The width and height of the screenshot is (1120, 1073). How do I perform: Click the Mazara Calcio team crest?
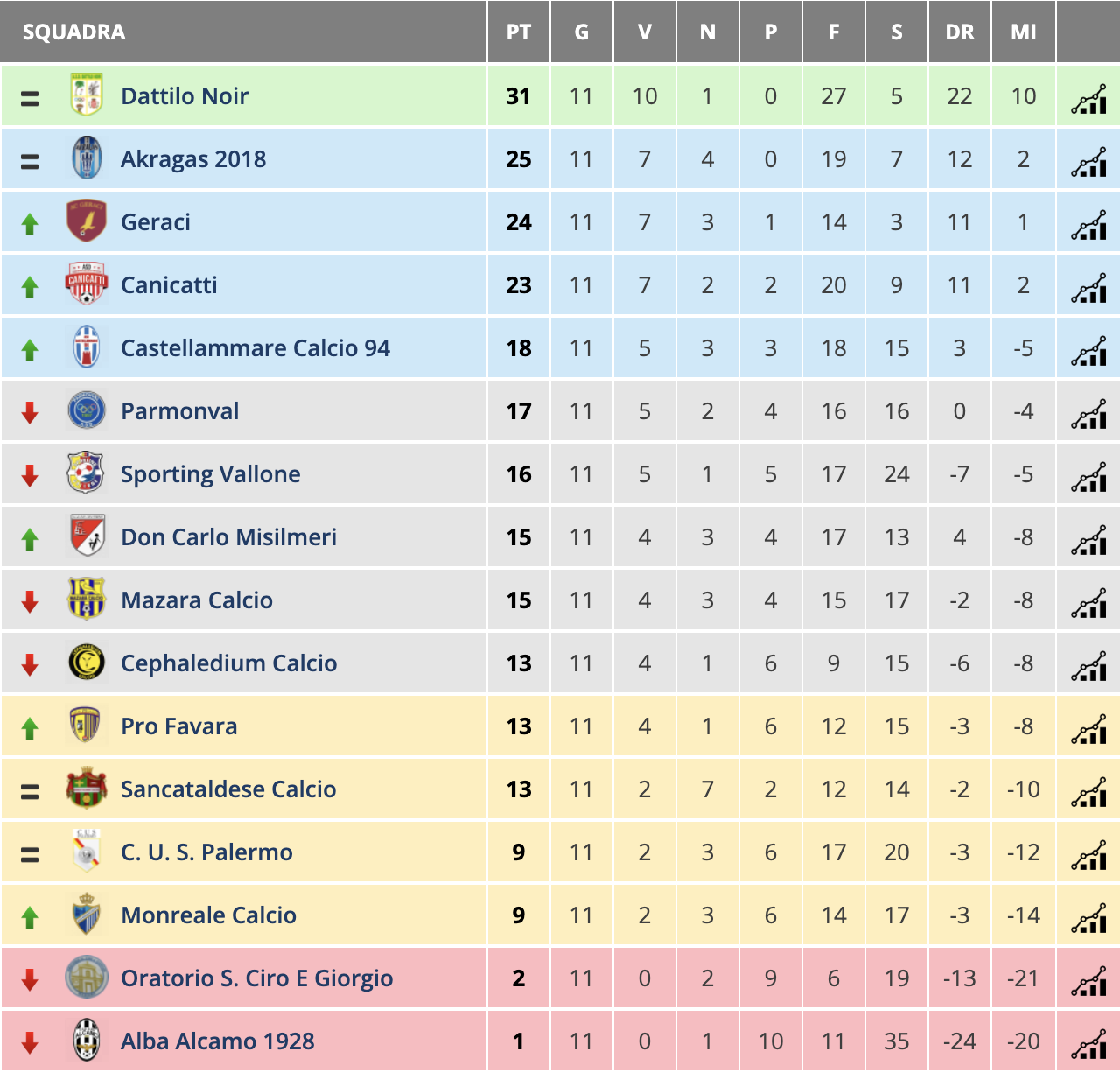click(x=87, y=600)
